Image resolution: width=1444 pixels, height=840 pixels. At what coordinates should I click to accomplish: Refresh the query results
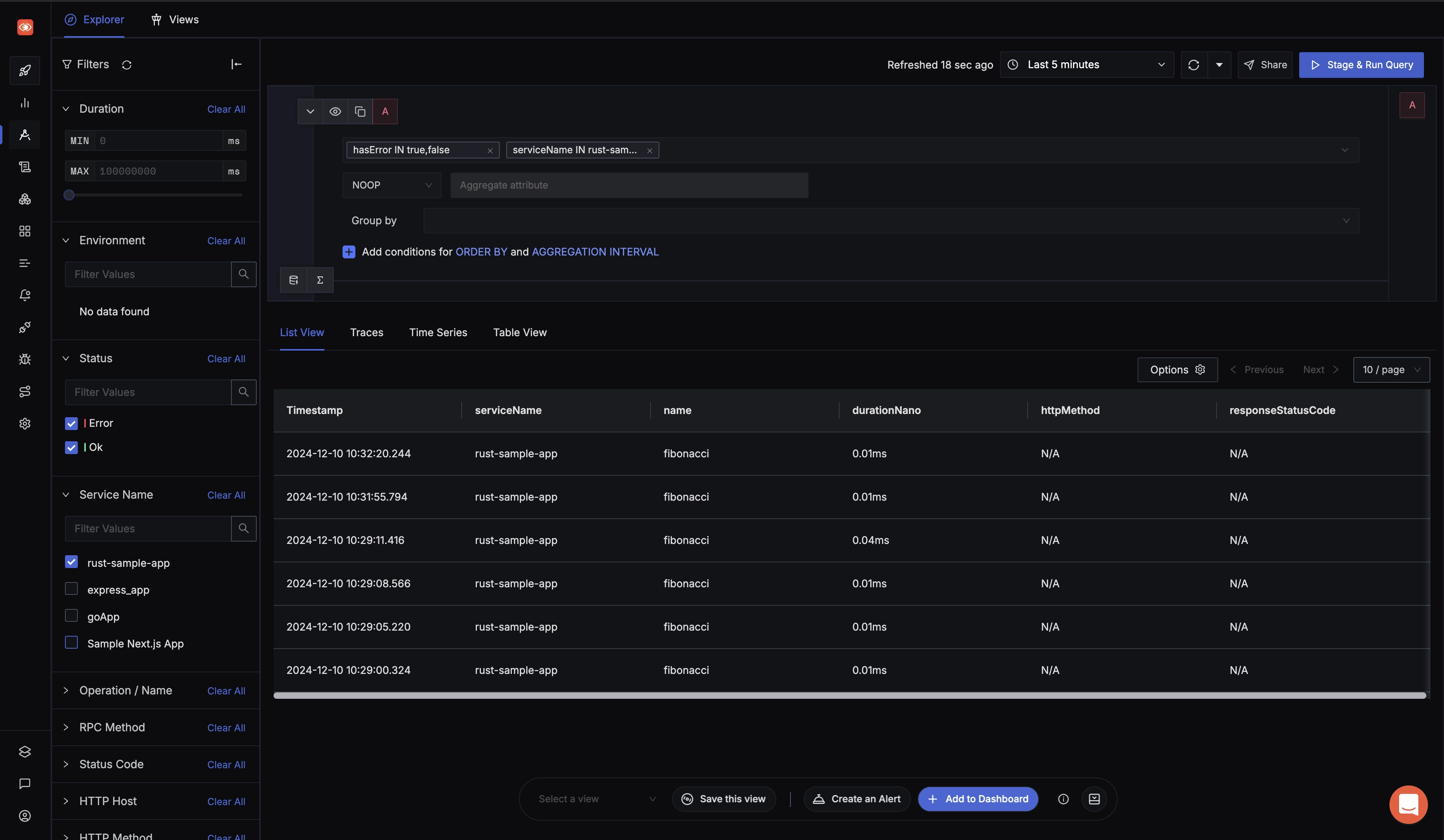1194,65
